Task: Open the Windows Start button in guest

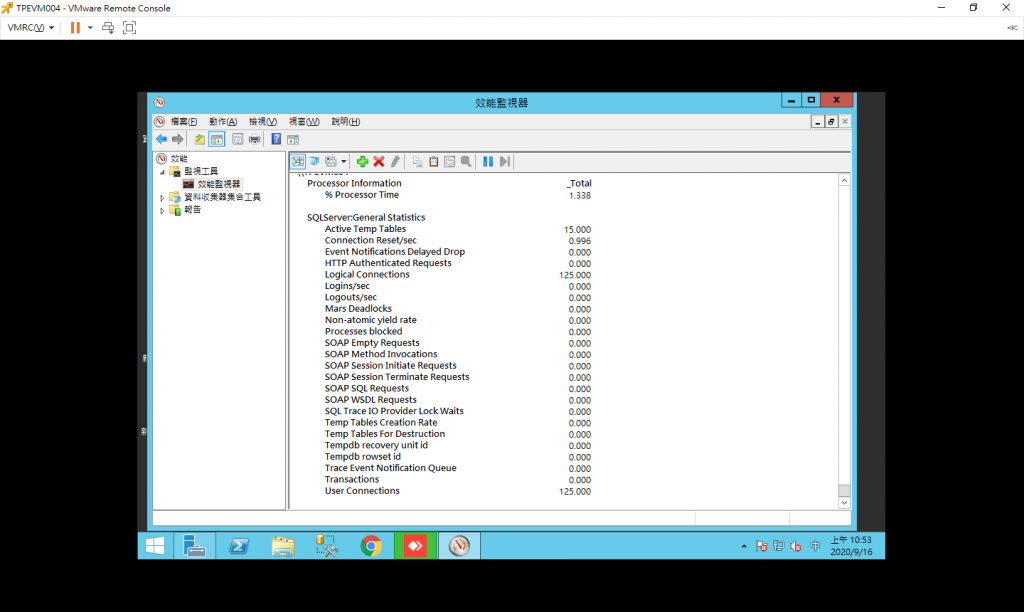Action: [155, 546]
